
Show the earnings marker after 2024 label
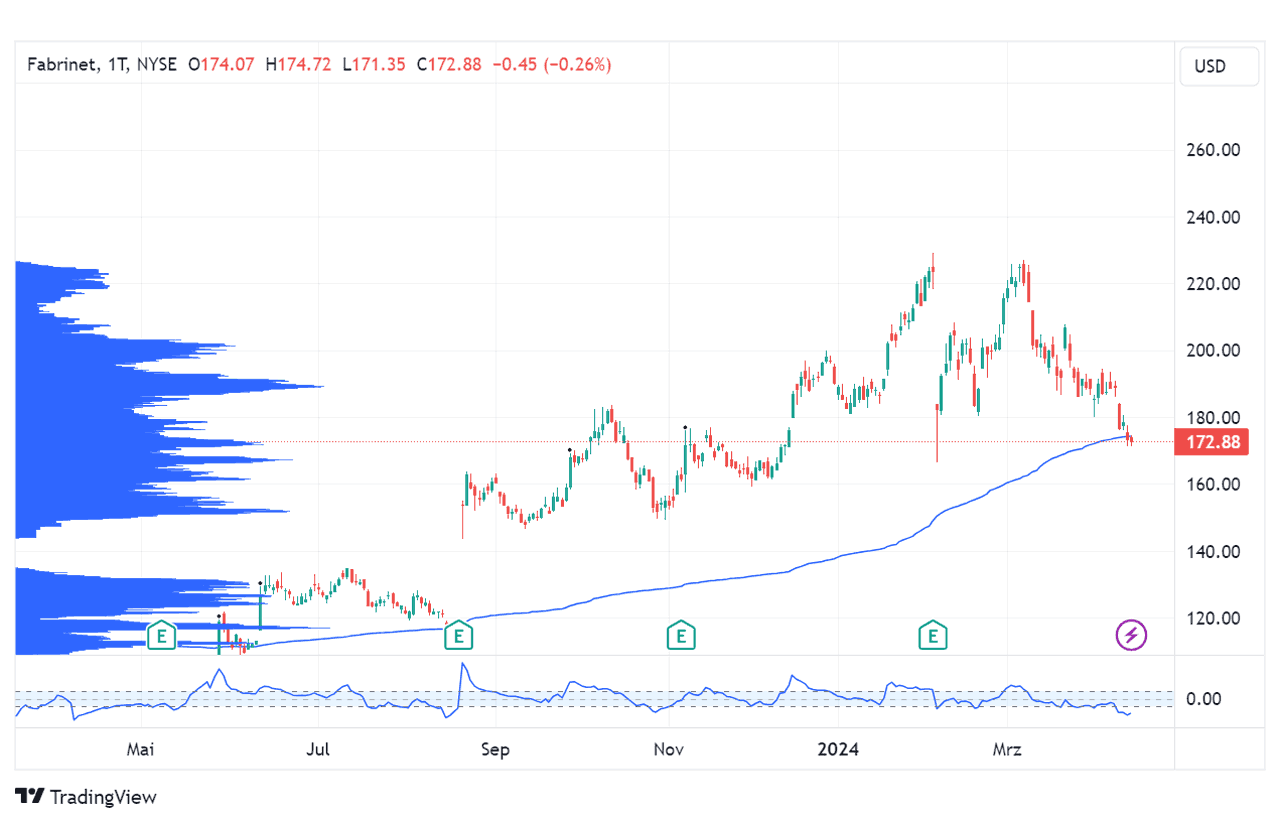pos(933,635)
